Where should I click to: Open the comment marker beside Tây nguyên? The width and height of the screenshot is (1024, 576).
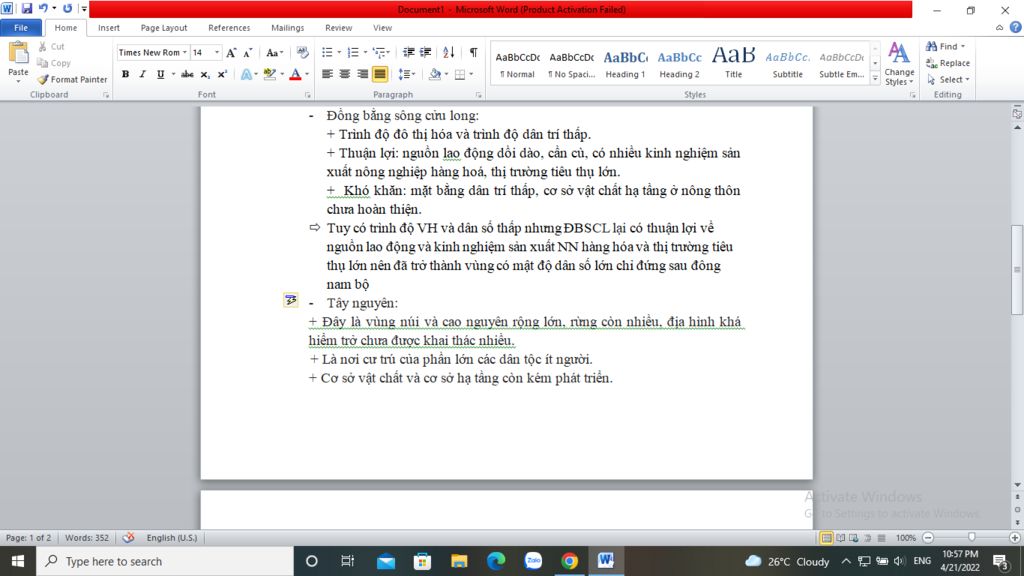point(291,300)
